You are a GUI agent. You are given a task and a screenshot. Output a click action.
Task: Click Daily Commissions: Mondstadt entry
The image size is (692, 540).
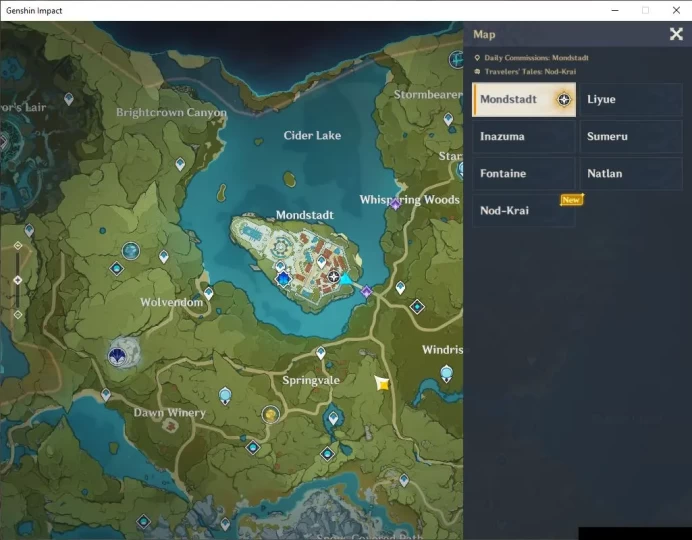coord(531,58)
